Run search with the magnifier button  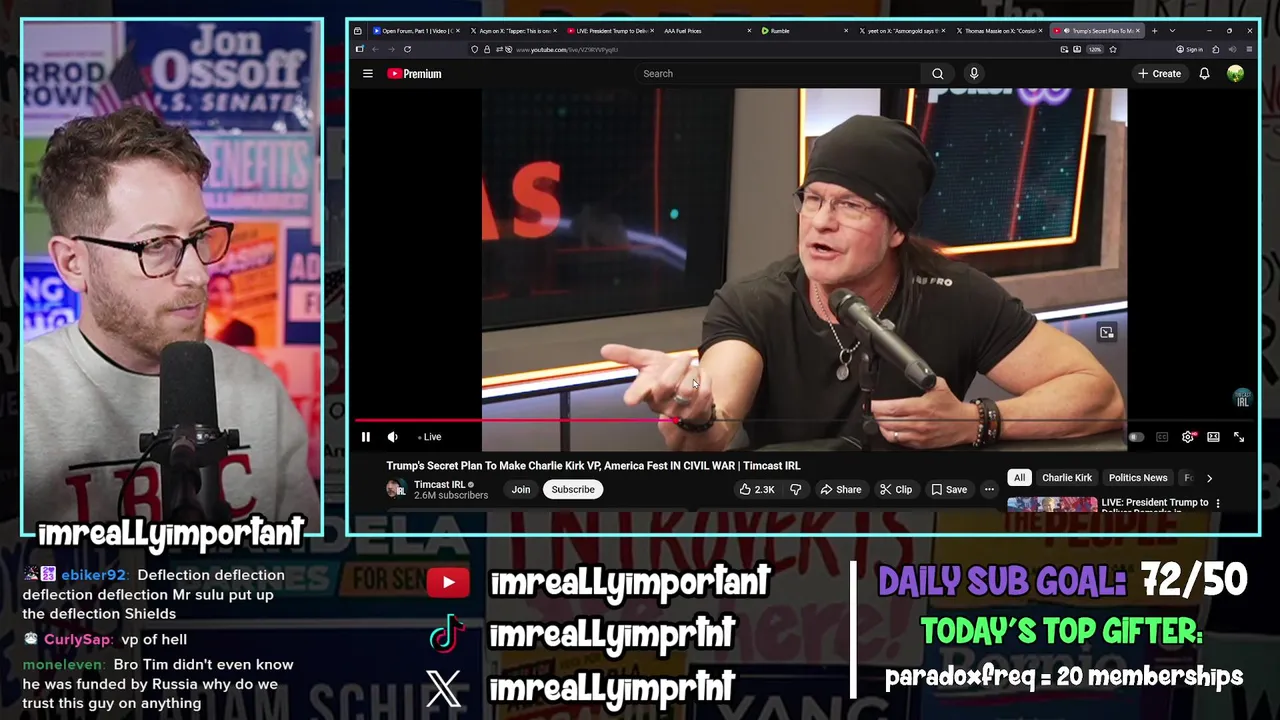(937, 73)
